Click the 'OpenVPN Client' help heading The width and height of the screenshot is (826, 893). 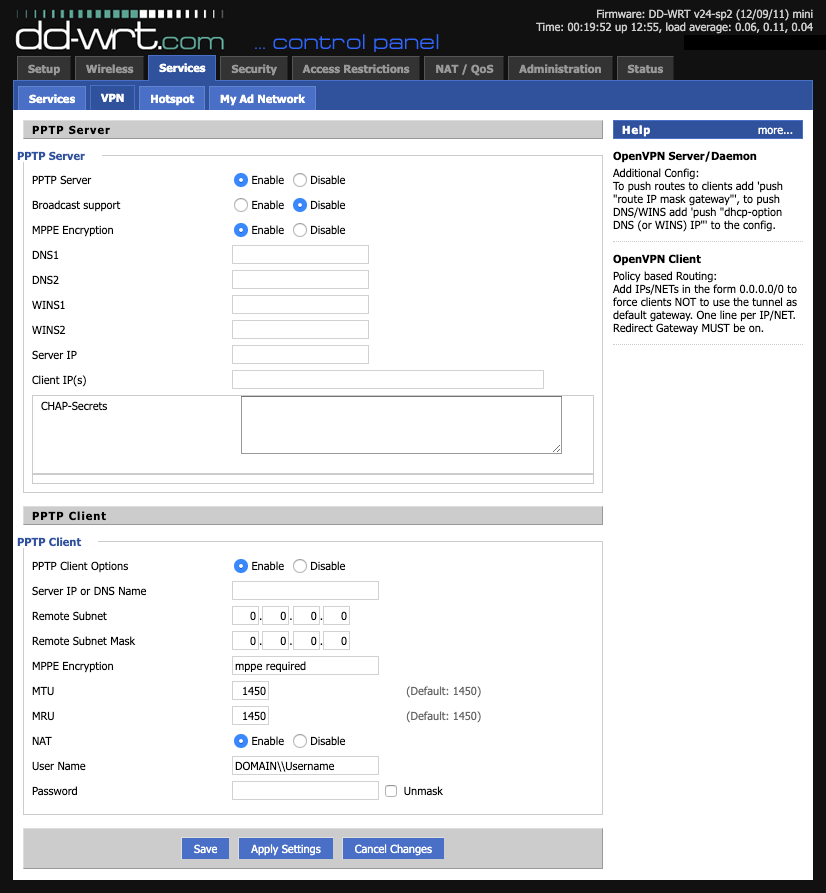pos(657,259)
